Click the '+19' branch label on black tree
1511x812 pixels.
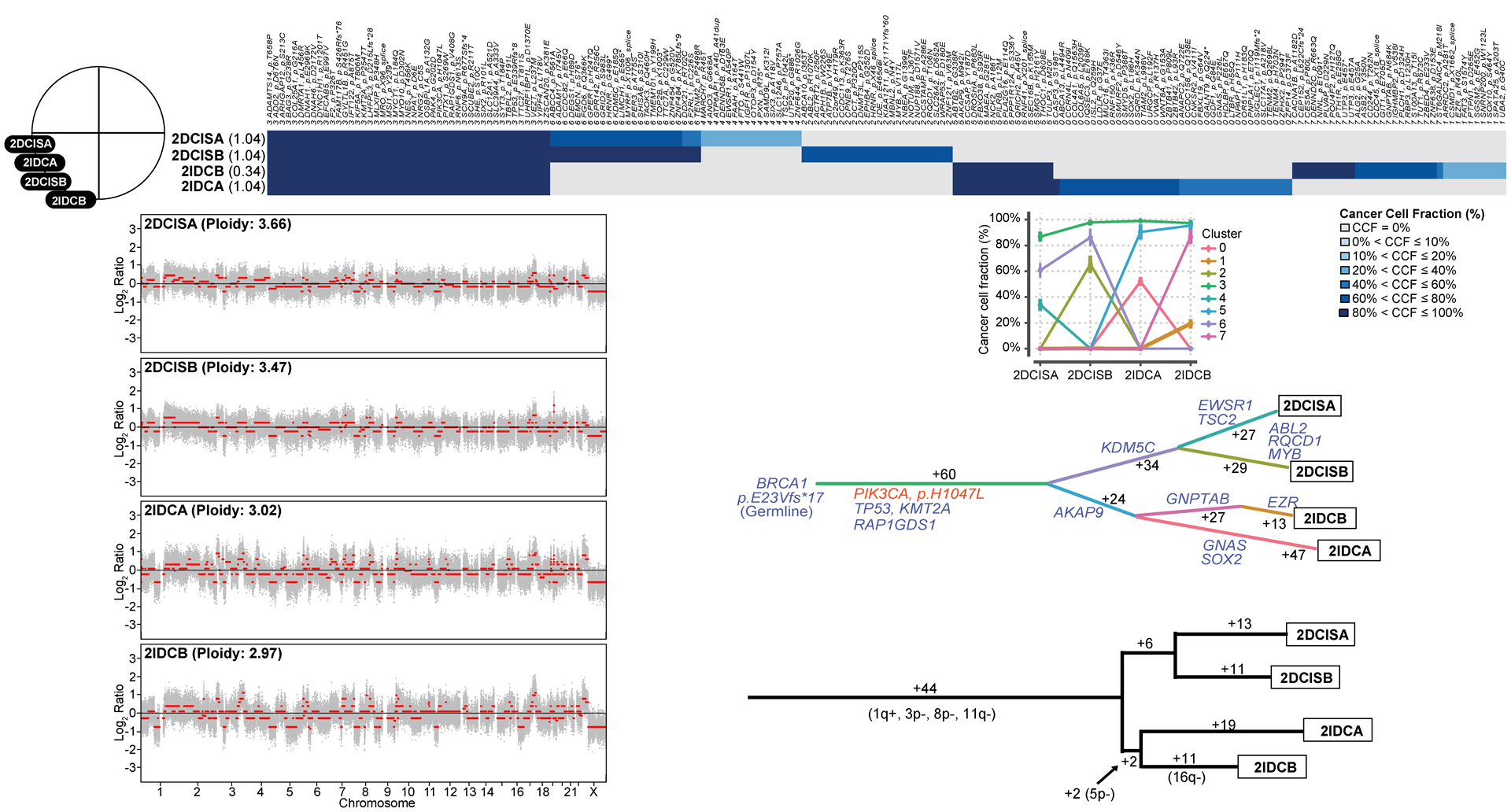click(x=1224, y=725)
